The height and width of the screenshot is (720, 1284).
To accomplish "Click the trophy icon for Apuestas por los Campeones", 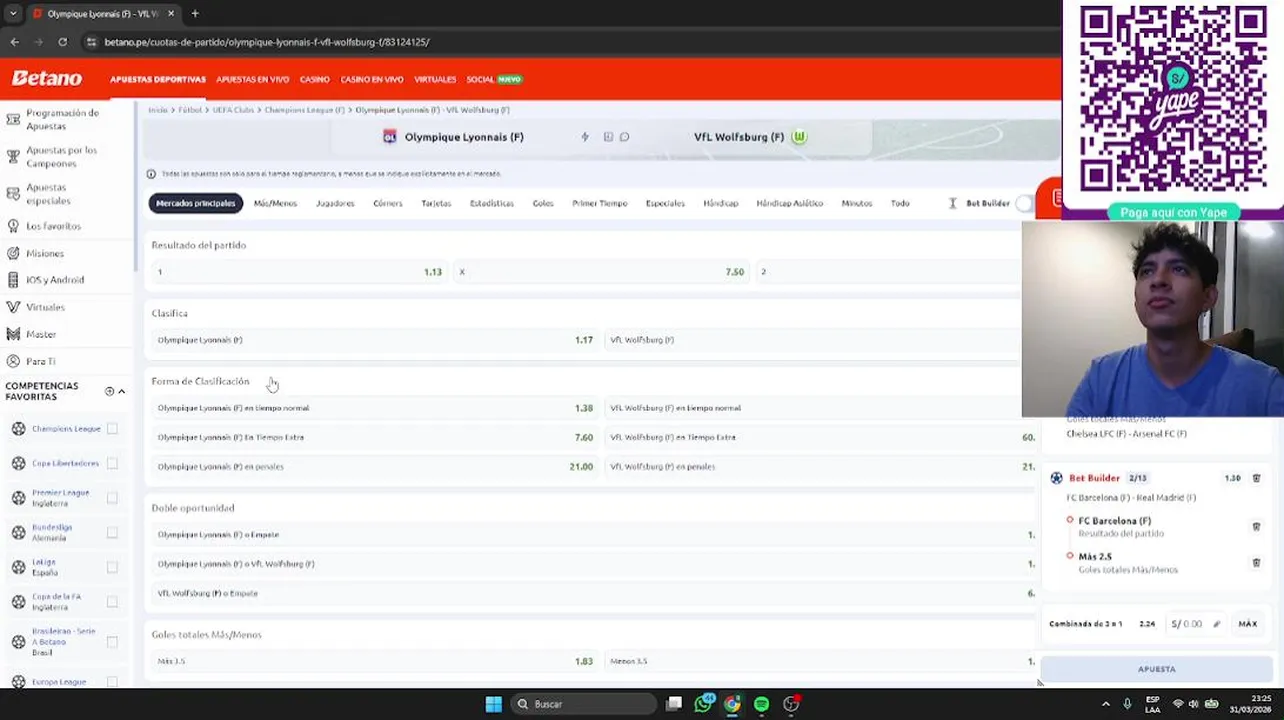I will (13, 156).
